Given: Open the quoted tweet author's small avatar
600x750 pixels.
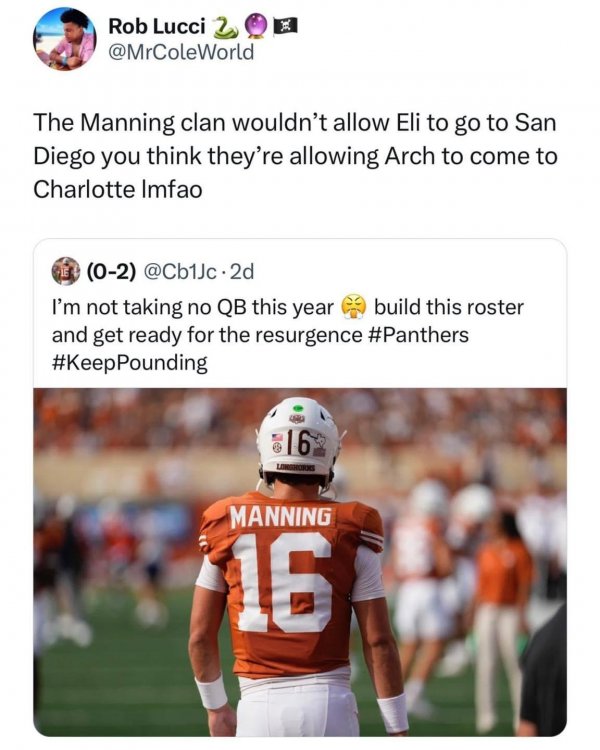Looking at the screenshot, I should click(x=67, y=270).
